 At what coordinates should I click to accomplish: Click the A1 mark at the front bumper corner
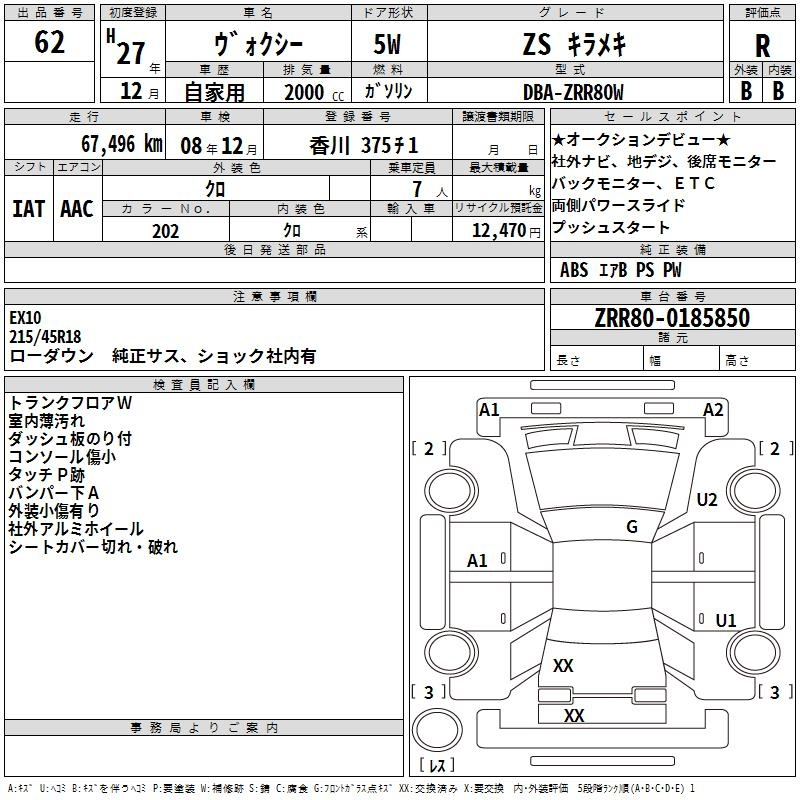[489, 410]
